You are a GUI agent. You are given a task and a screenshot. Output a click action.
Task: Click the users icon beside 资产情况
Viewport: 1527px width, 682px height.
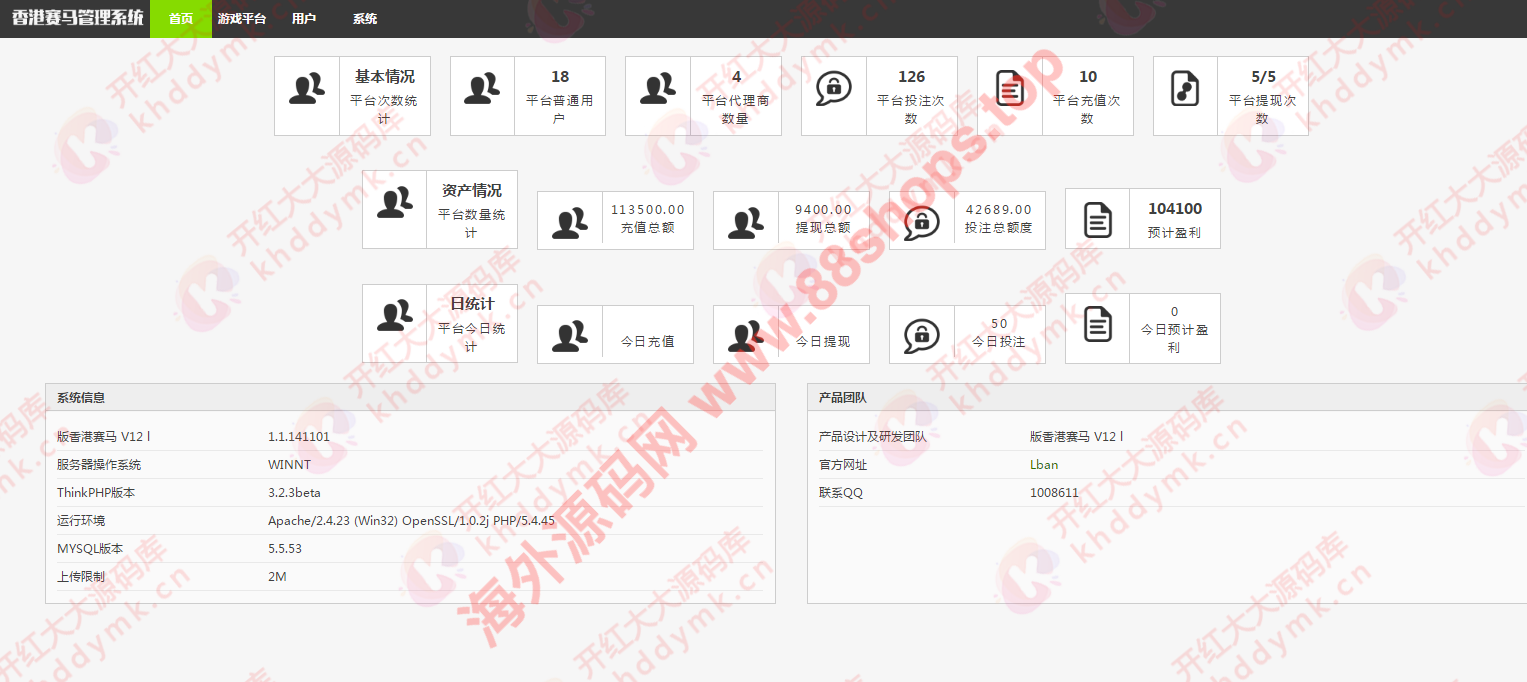coord(395,203)
